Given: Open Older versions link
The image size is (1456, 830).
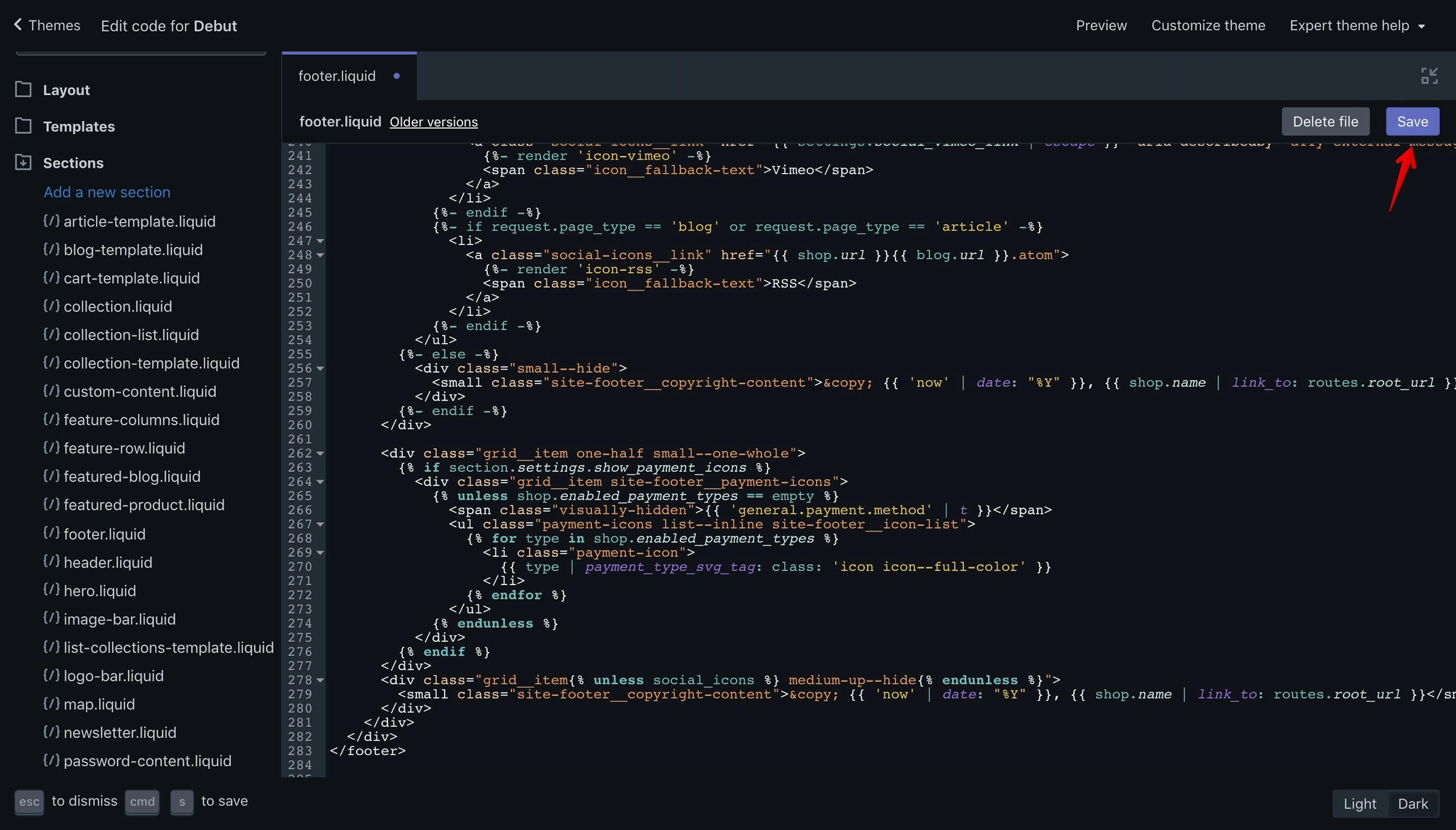Looking at the screenshot, I should pos(433,122).
